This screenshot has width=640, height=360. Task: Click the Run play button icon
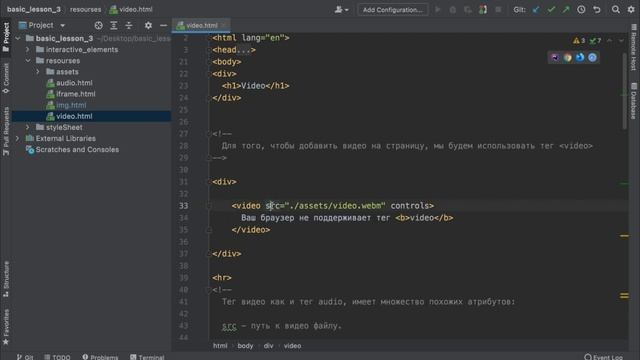tap(438, 9)
